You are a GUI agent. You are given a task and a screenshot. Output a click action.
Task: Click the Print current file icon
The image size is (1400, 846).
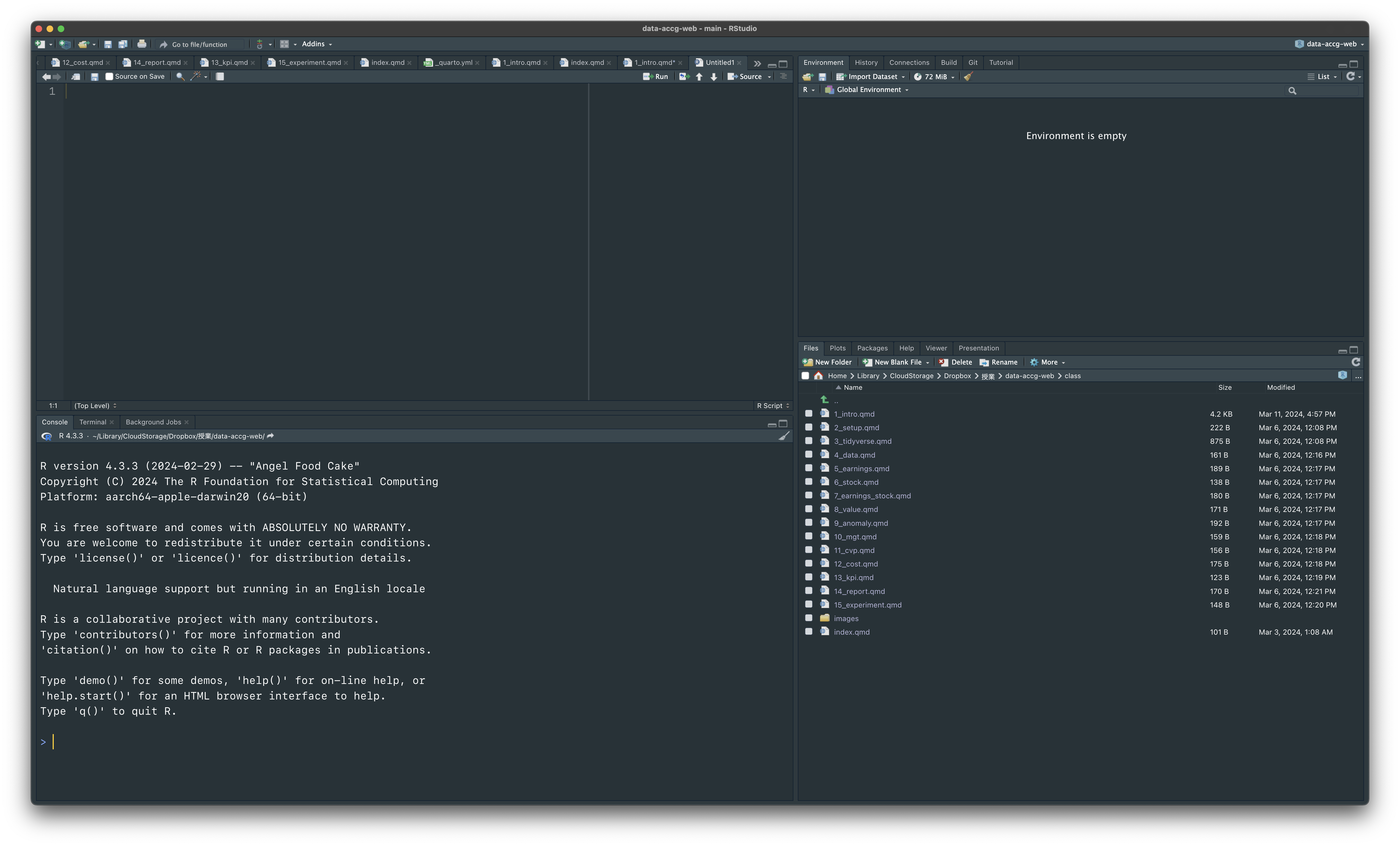point(142,44)
